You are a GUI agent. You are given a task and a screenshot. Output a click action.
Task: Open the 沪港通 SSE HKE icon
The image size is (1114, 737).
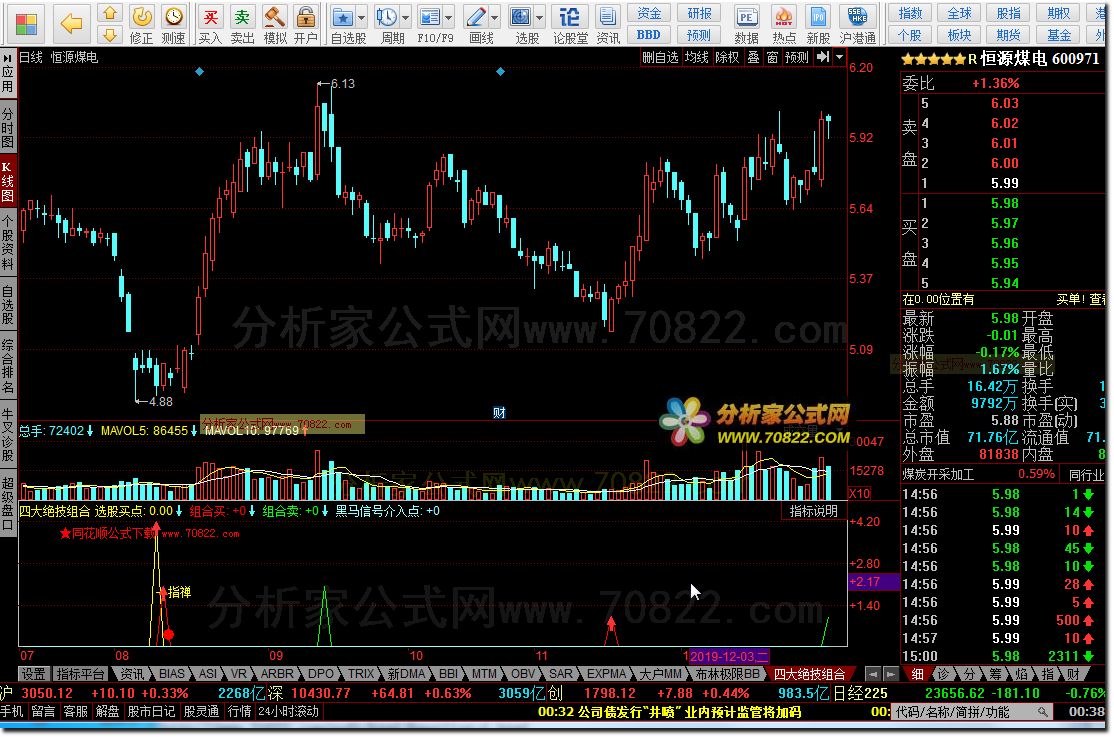[x=858, y=16]
